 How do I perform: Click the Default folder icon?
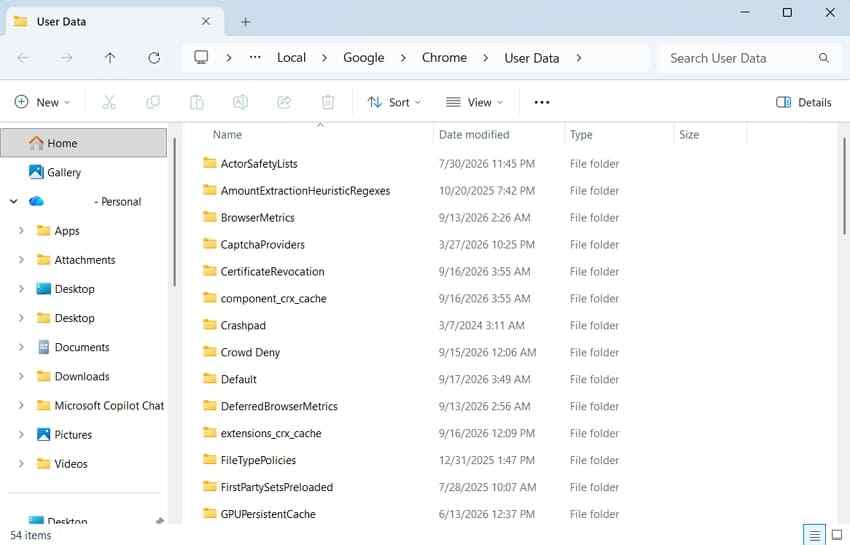click(210, 379)
